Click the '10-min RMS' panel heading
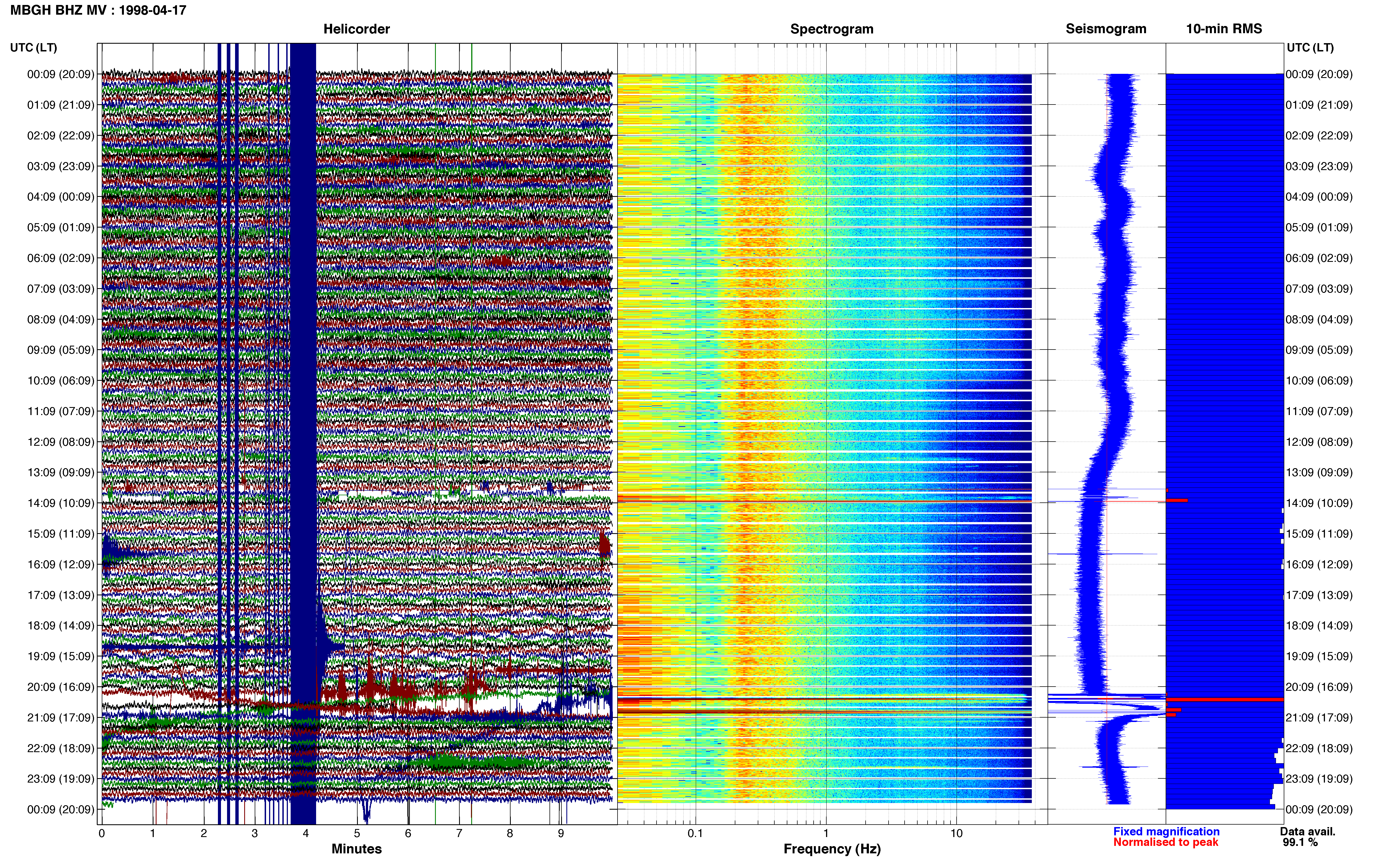This screenshot has width=1388, height=868. pos(1224,29)
